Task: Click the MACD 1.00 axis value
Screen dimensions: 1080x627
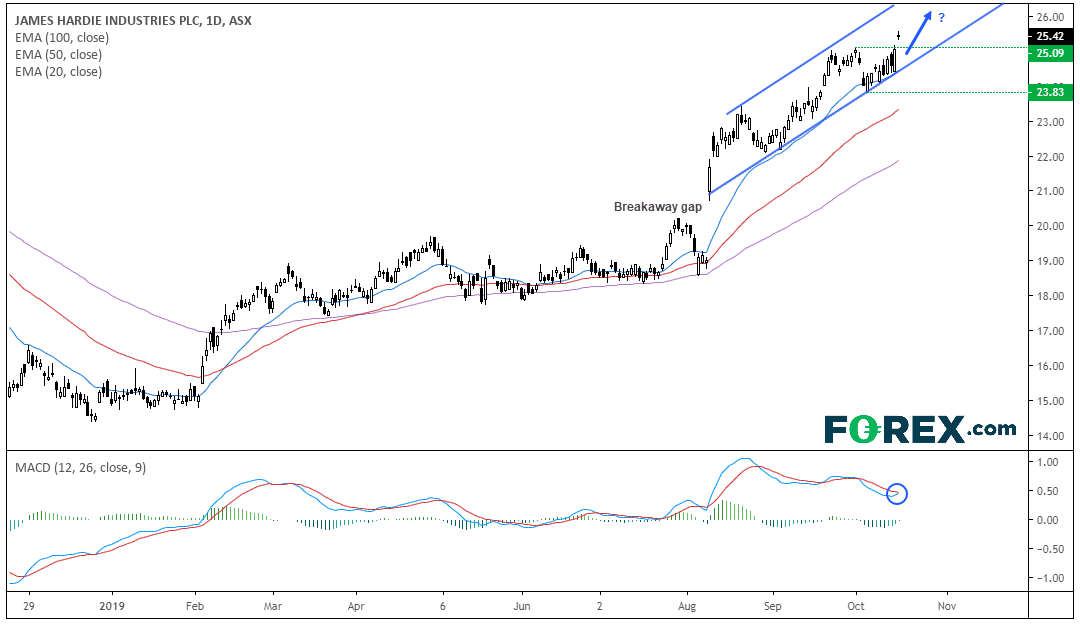Action: coord(1048,462)
